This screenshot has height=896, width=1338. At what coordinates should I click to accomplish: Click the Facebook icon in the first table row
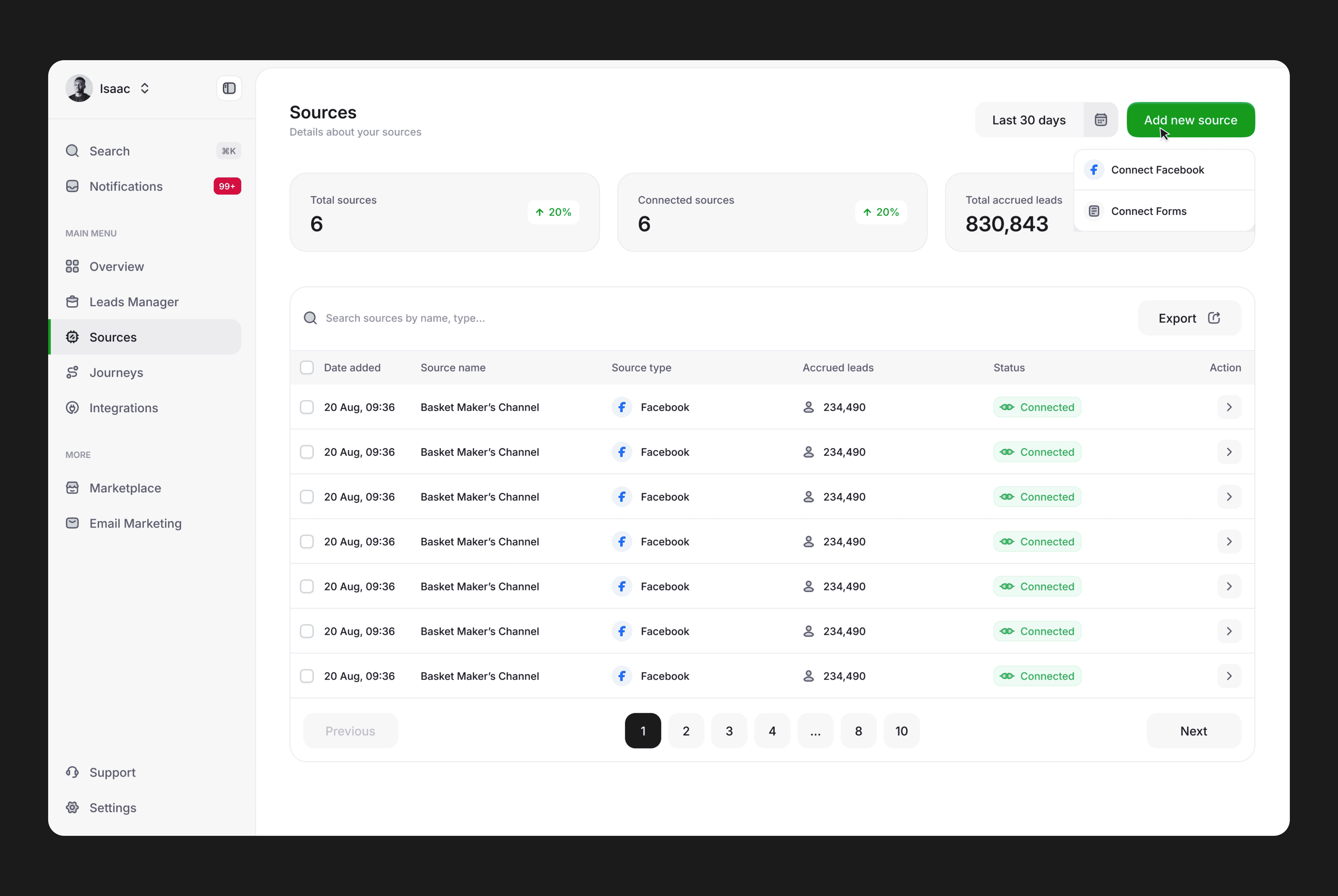(622, 408)
